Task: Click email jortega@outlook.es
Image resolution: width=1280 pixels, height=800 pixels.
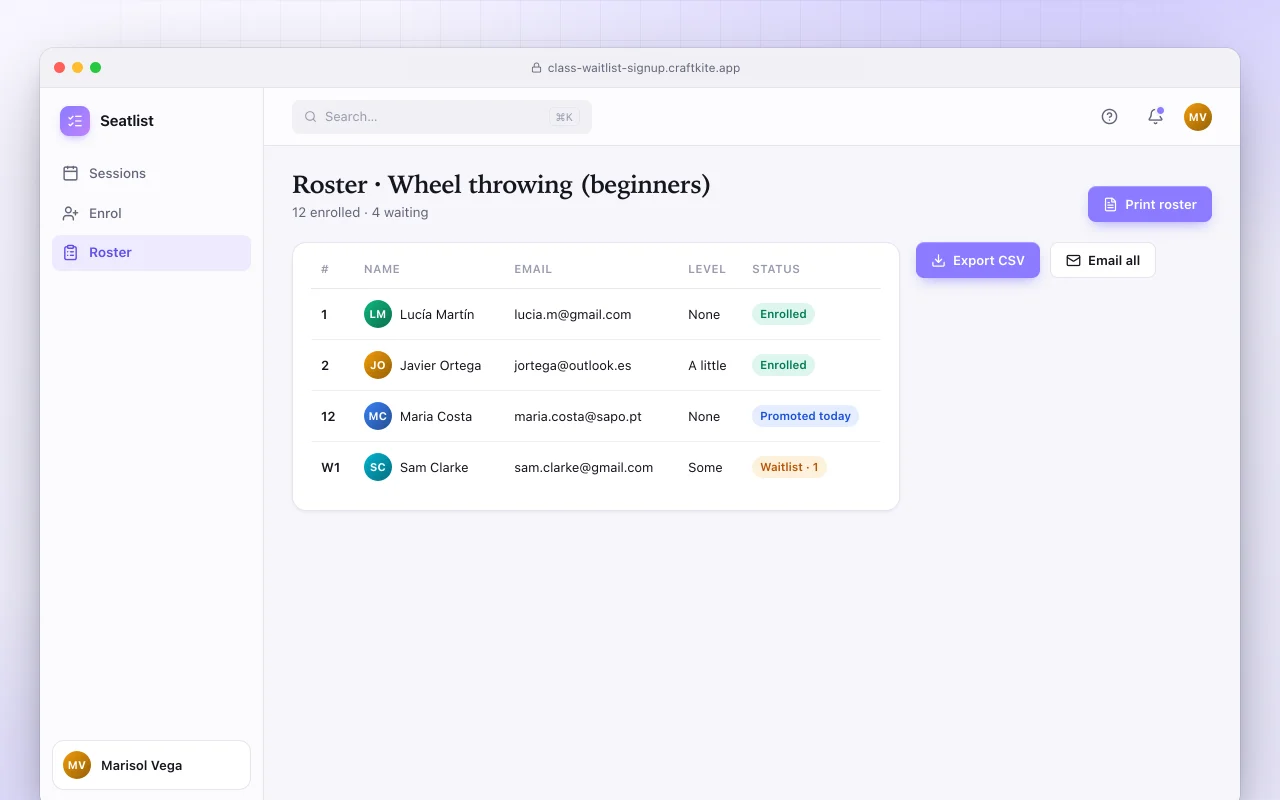Action: [573, 365]
